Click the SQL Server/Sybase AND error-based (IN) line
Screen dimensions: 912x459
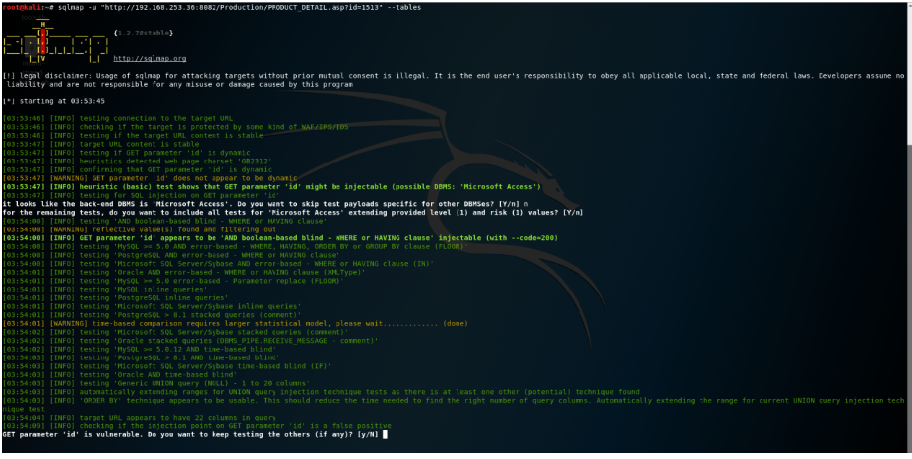(218, 264)
